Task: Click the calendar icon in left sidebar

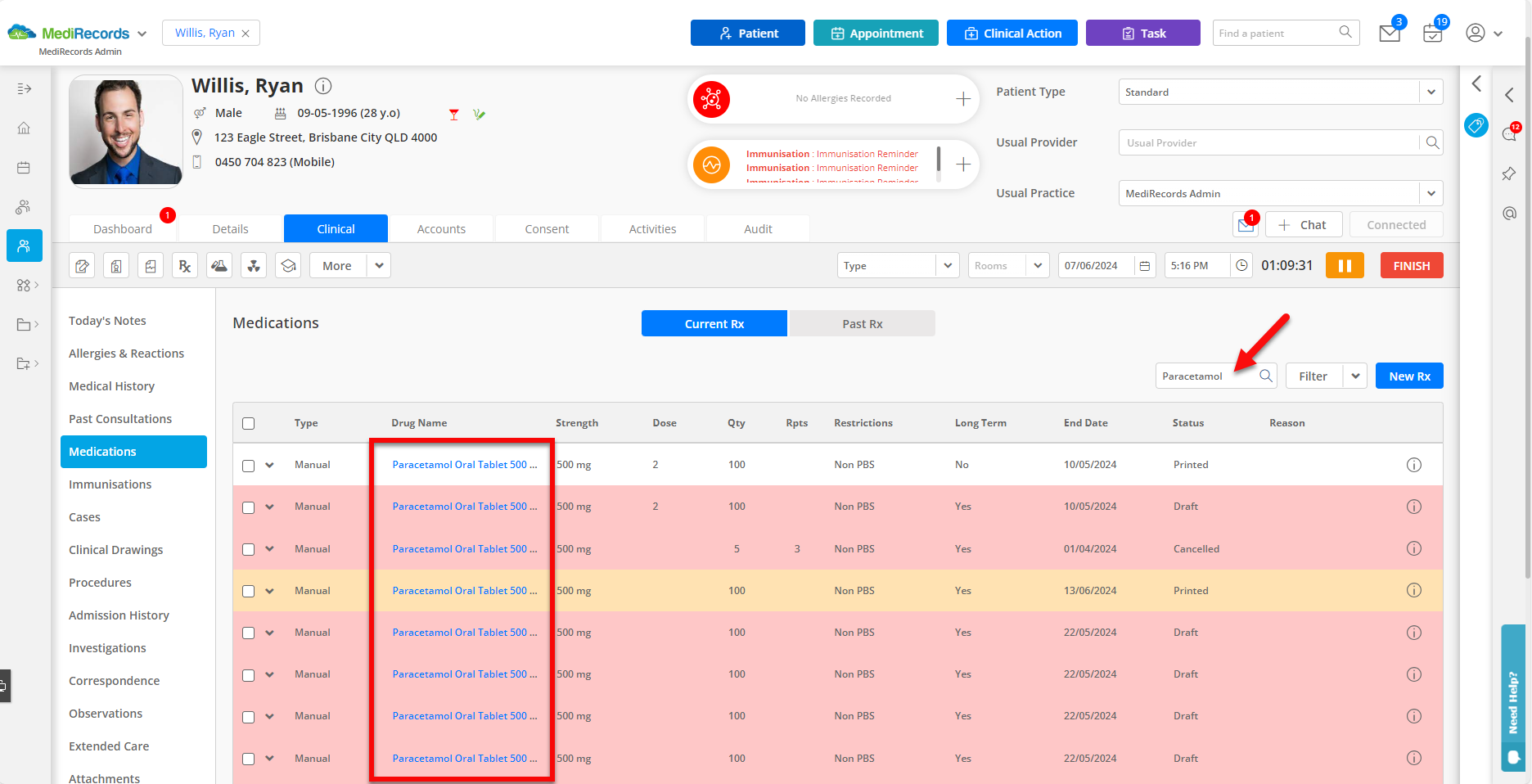Action: tap(24, 167)
